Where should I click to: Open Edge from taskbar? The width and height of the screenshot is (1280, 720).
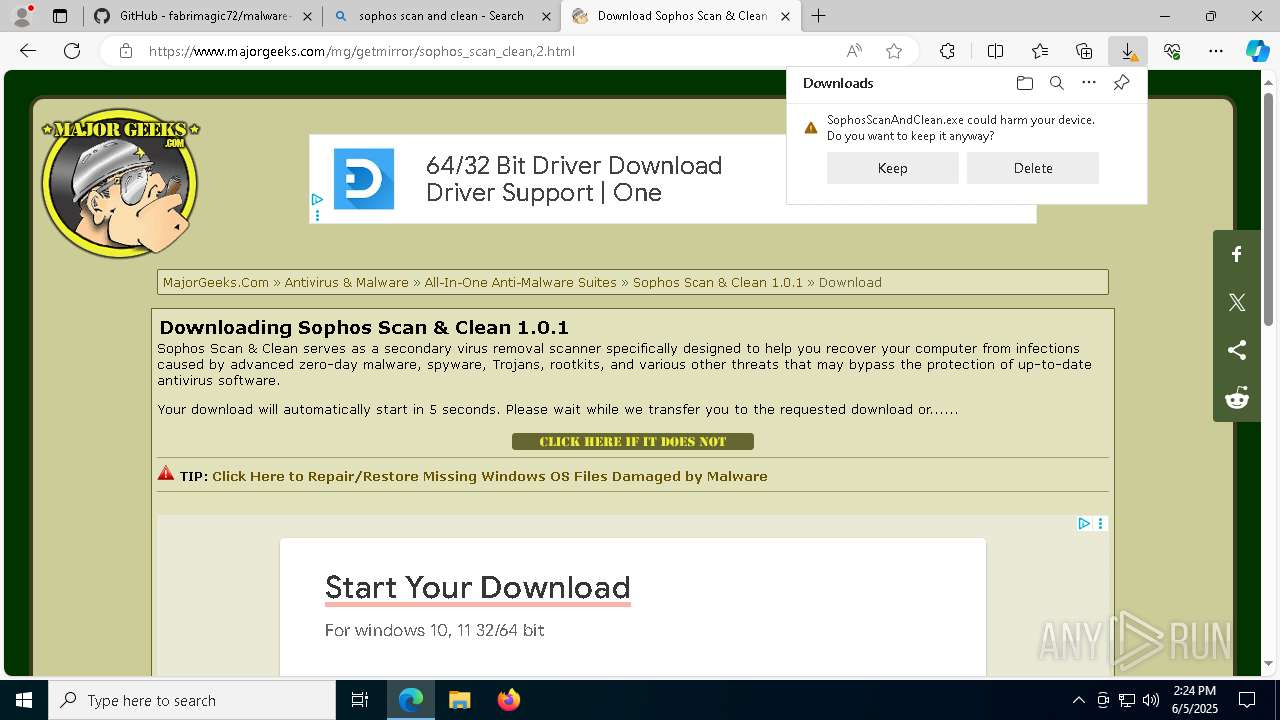(411, 700)
